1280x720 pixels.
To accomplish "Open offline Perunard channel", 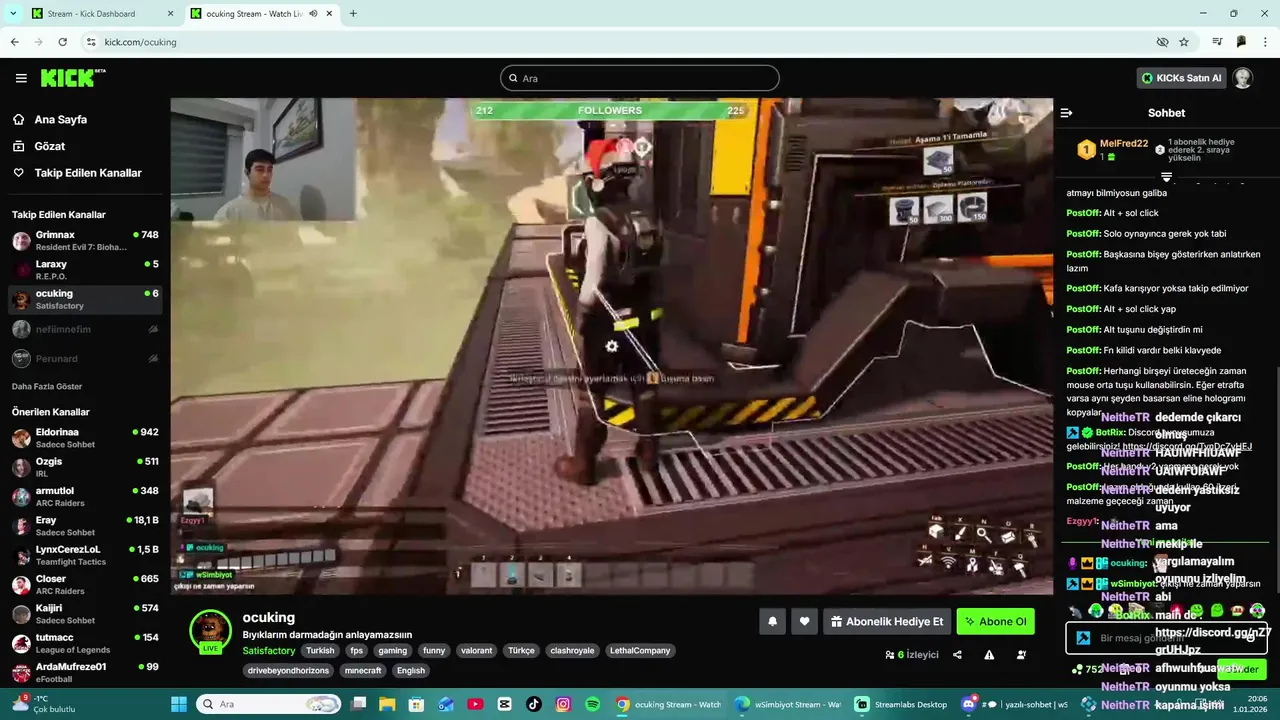I will click(85, 358).
